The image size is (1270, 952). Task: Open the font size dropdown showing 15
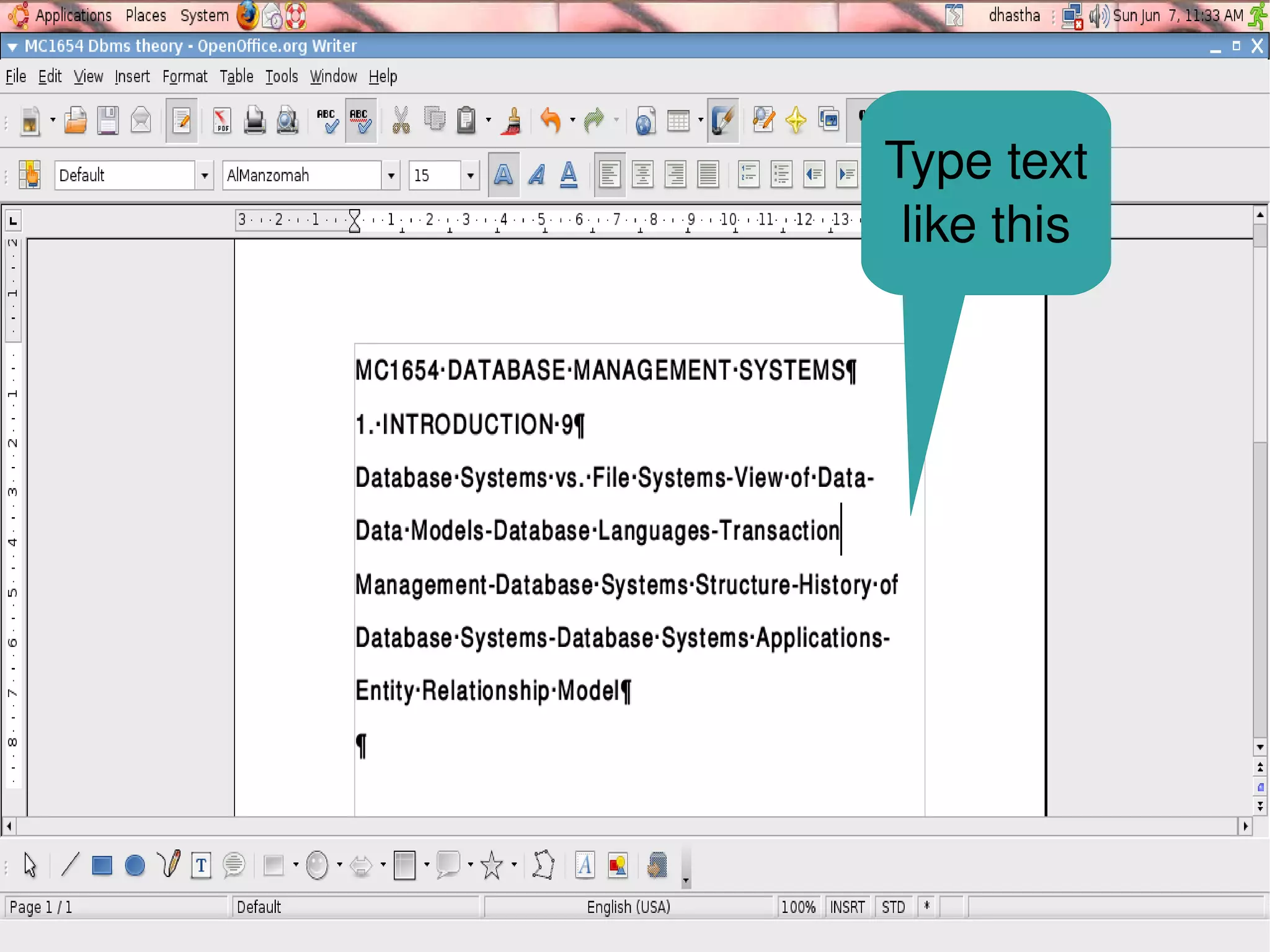tap(470, 176)
